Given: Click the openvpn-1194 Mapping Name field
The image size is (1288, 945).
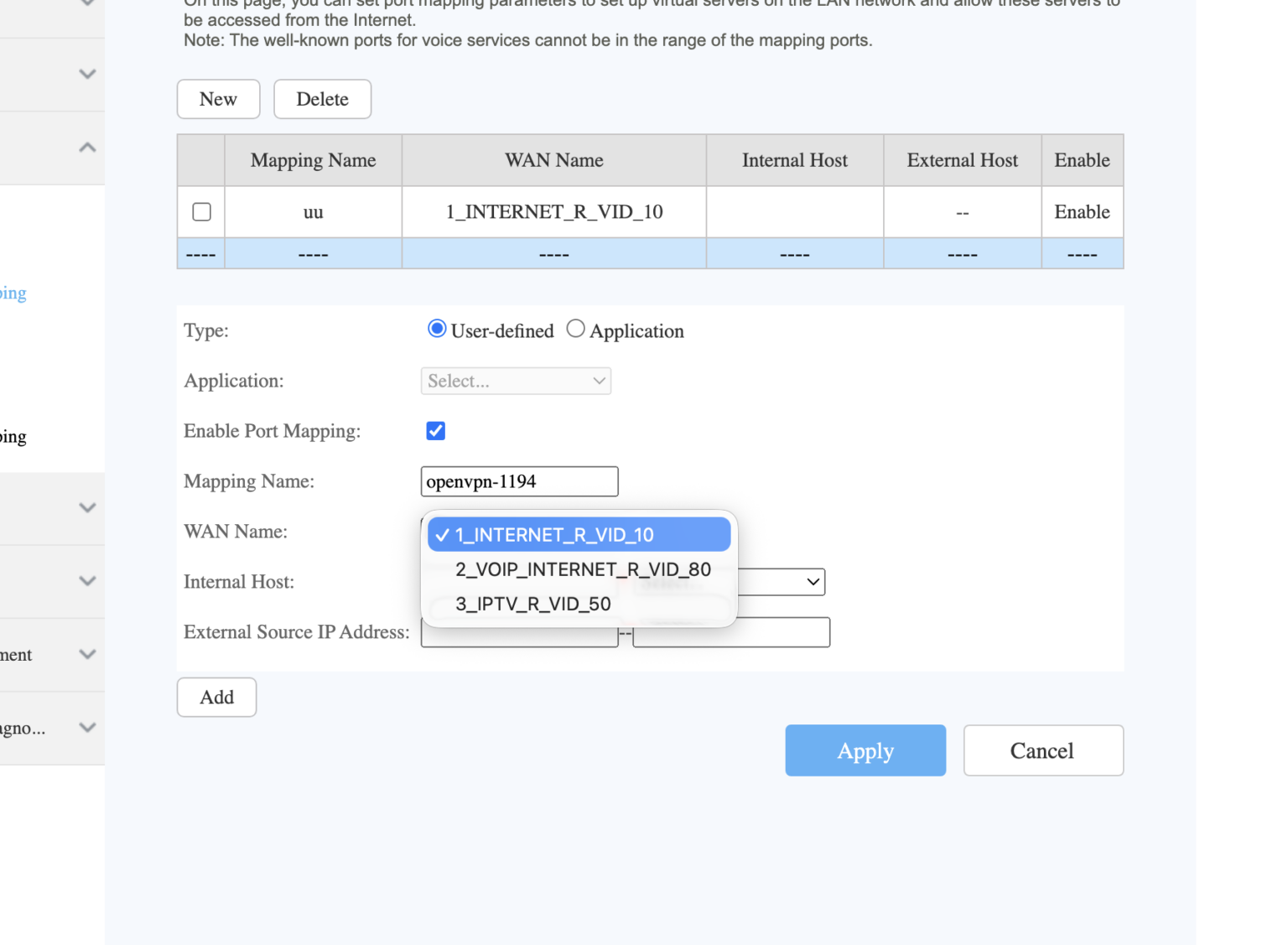Looking at the screenshot, I should [518, 481].
